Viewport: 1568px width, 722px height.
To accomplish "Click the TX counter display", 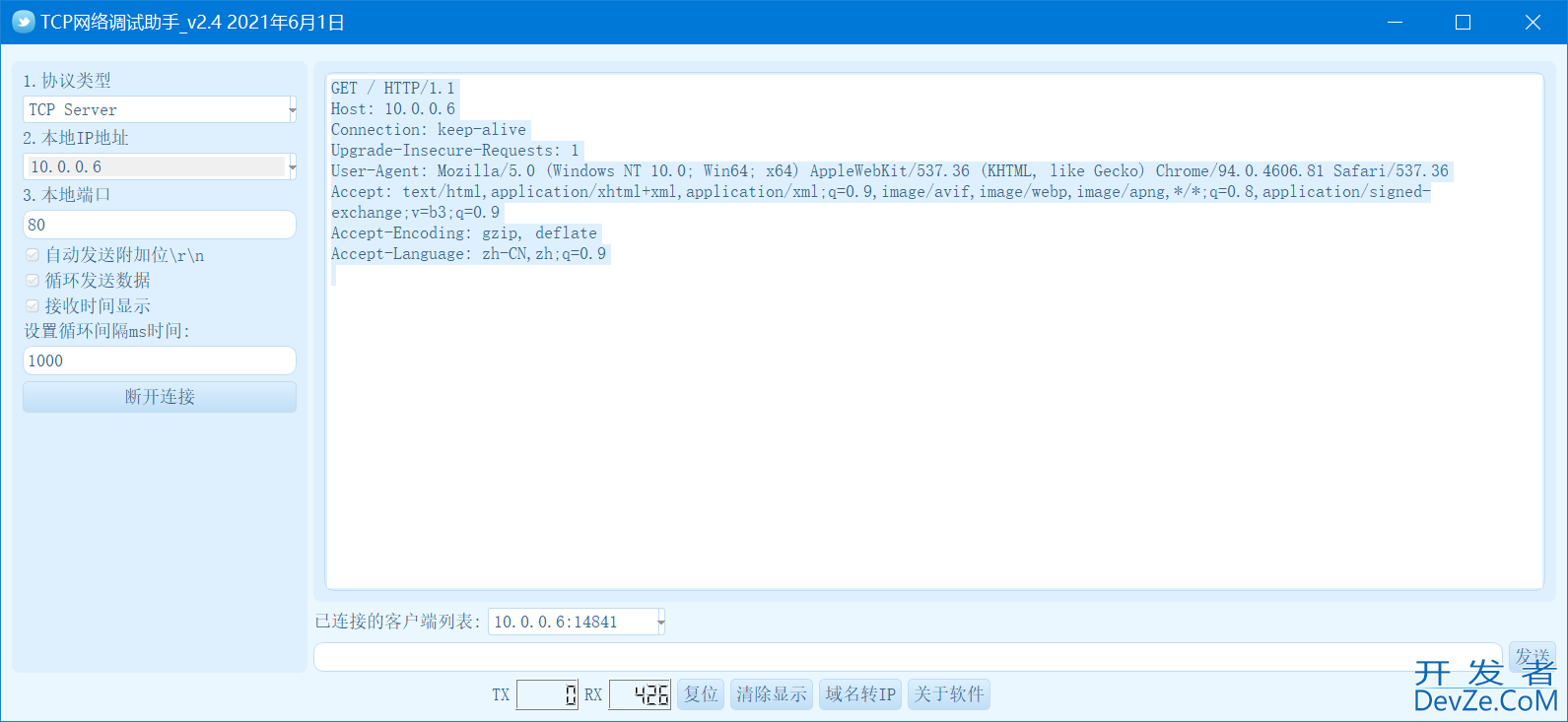I will tap(547, 694).
